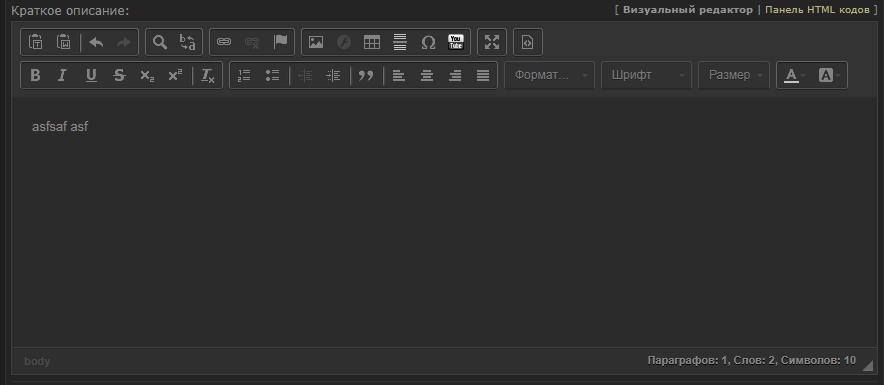The image size is (884, 385).
Task: Click the Decrease indent icon
Action: 305,75
